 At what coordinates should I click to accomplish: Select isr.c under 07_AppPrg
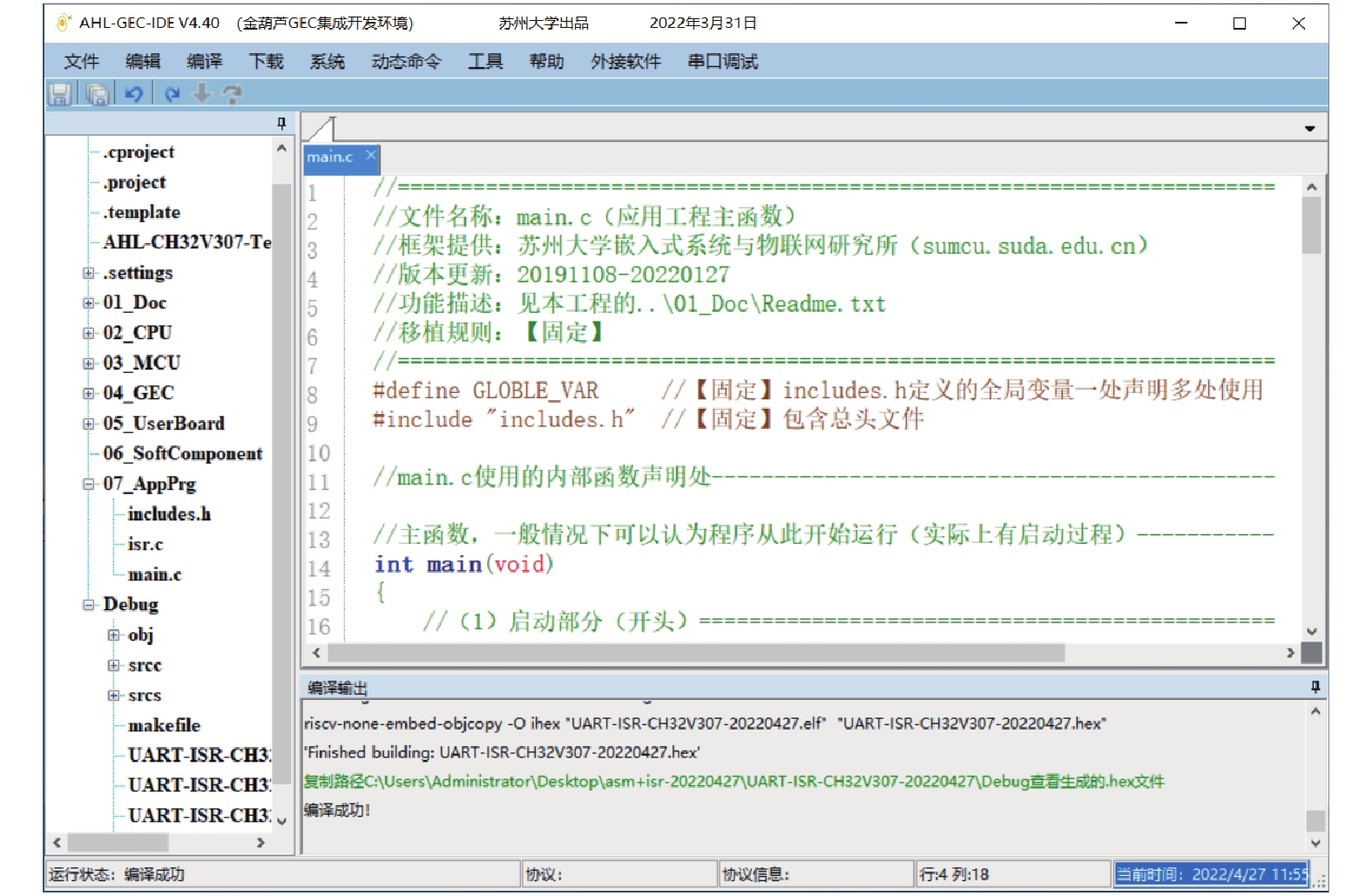coord(145,544)
